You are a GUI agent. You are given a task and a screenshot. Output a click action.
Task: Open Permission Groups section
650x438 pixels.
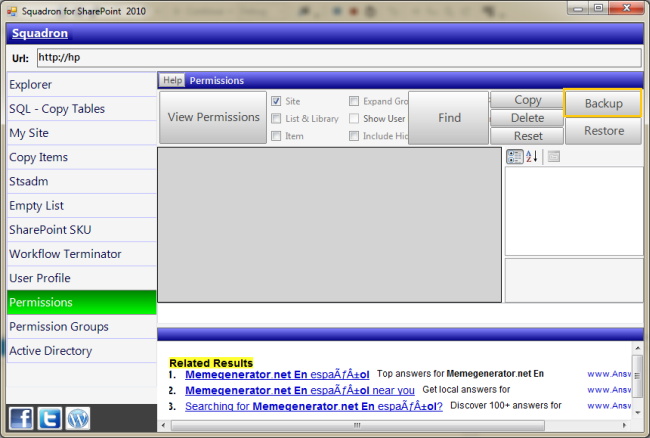pyautogui.click(x=82, y=327)
